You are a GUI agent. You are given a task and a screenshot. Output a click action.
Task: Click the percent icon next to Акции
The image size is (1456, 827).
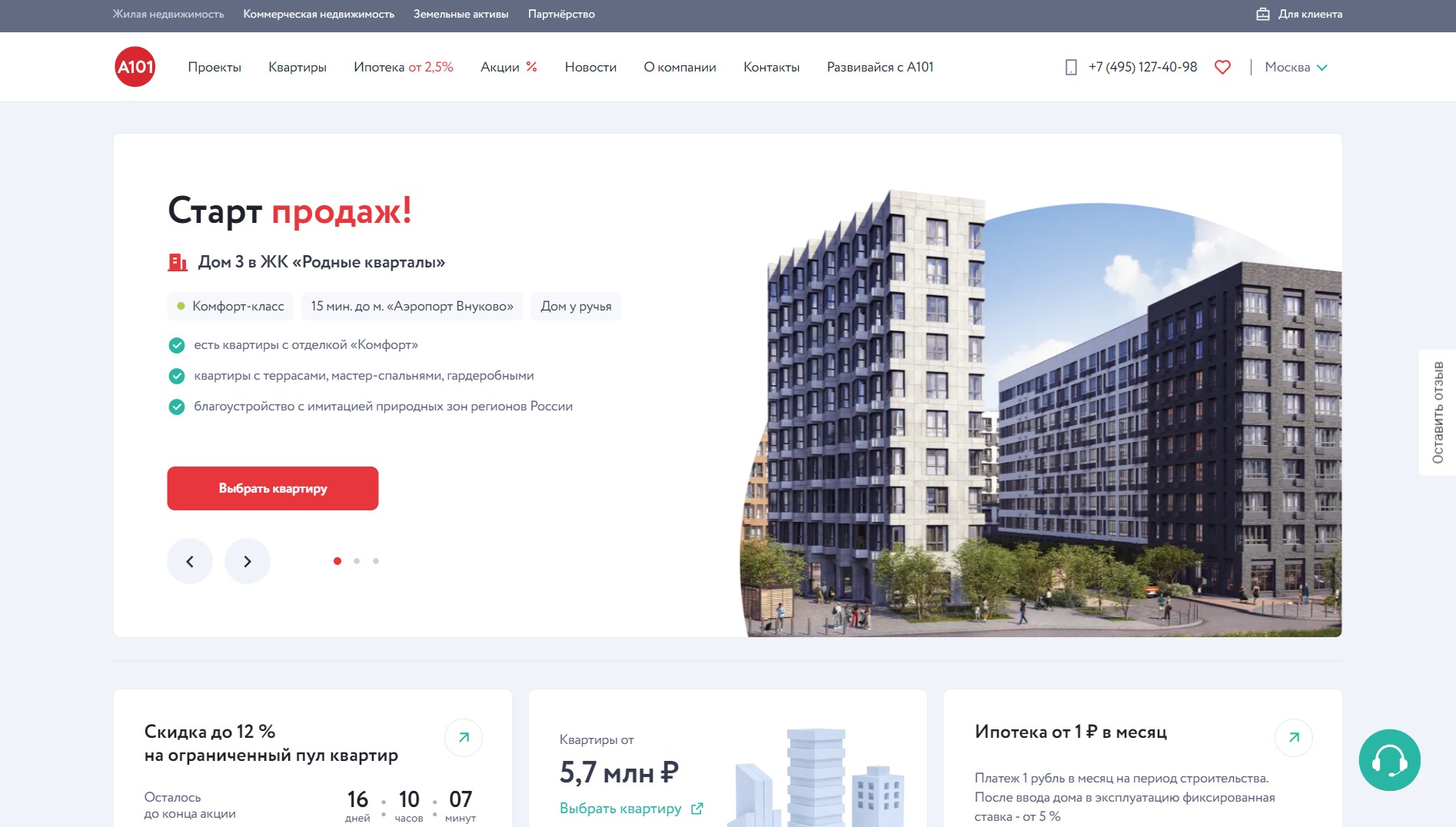point(531,67)
